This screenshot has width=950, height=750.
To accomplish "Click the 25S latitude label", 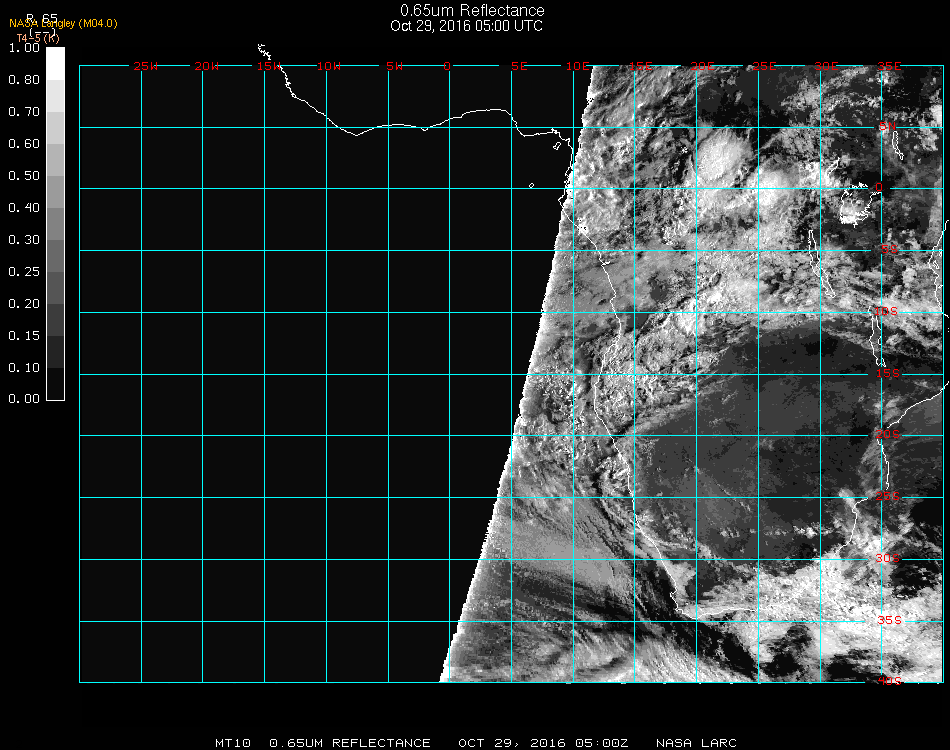I will point(888,496).
